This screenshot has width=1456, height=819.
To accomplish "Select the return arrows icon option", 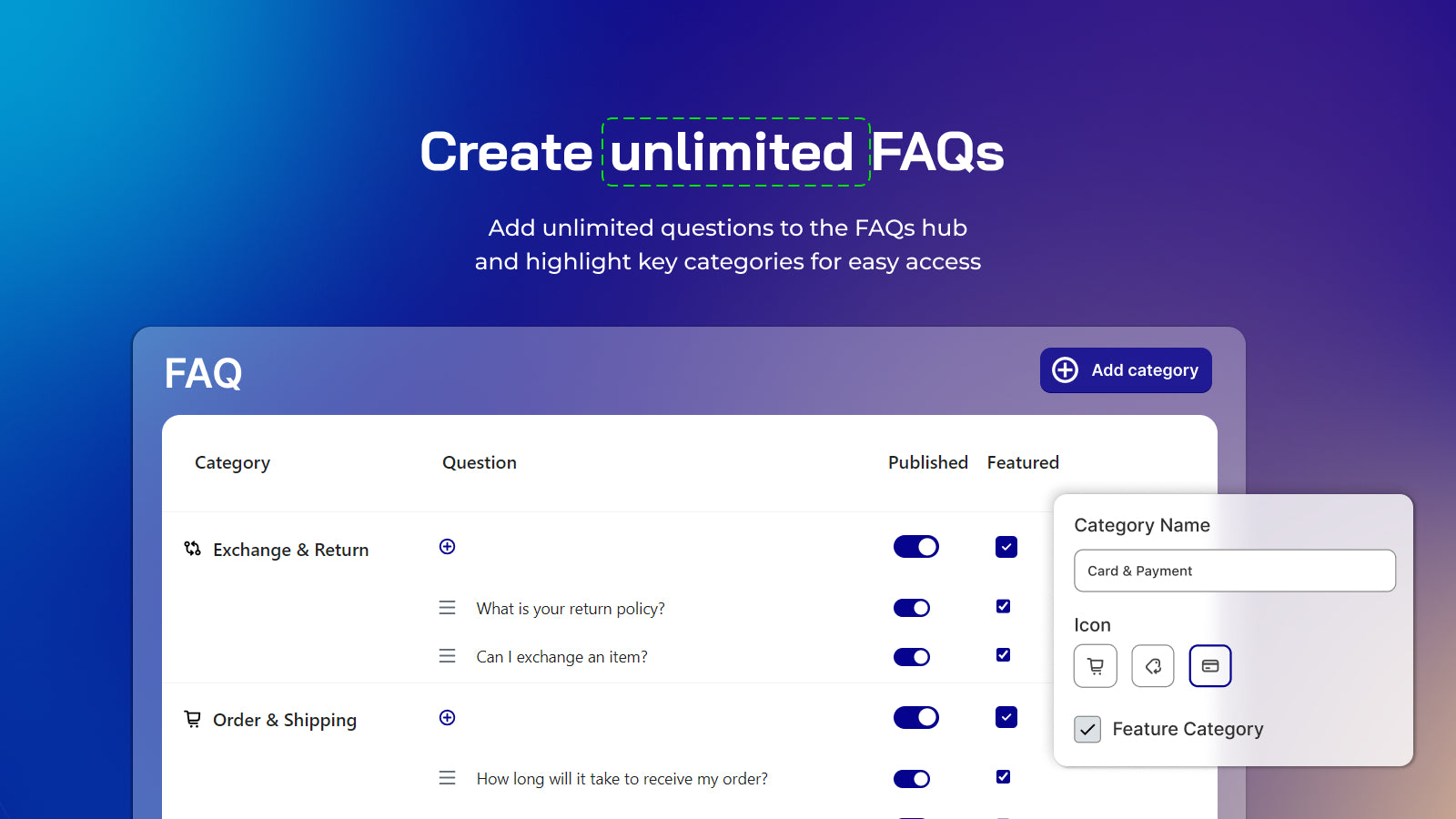I will pos(1153,666).
